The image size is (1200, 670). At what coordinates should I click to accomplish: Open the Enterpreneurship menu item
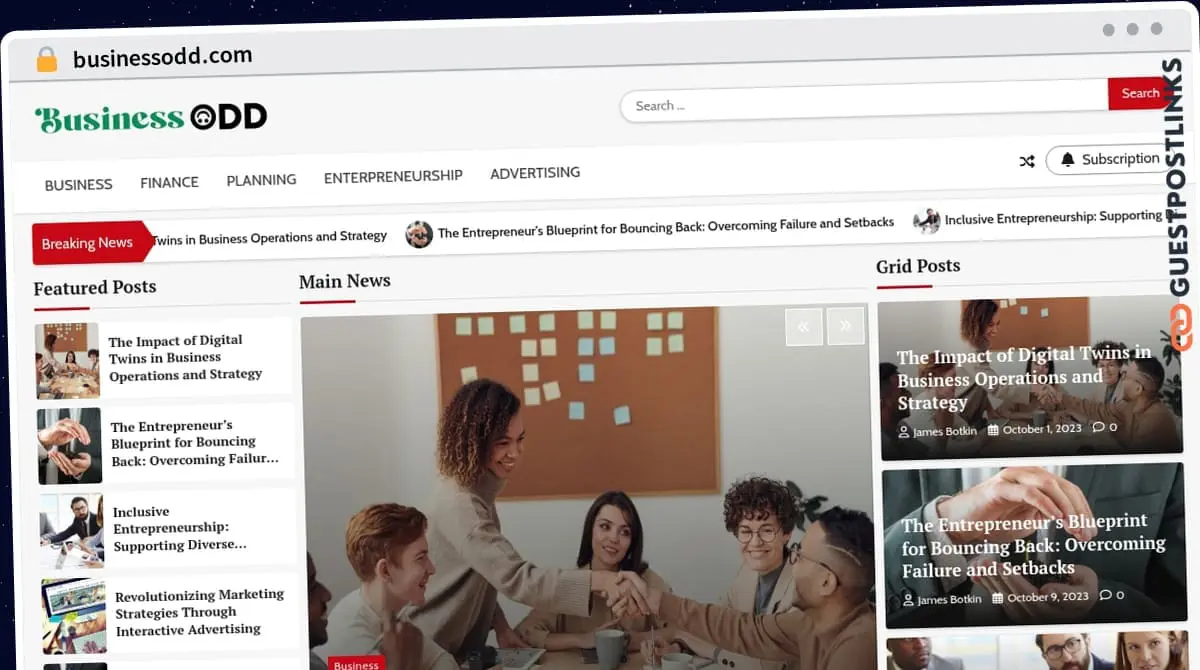point(393,176)
